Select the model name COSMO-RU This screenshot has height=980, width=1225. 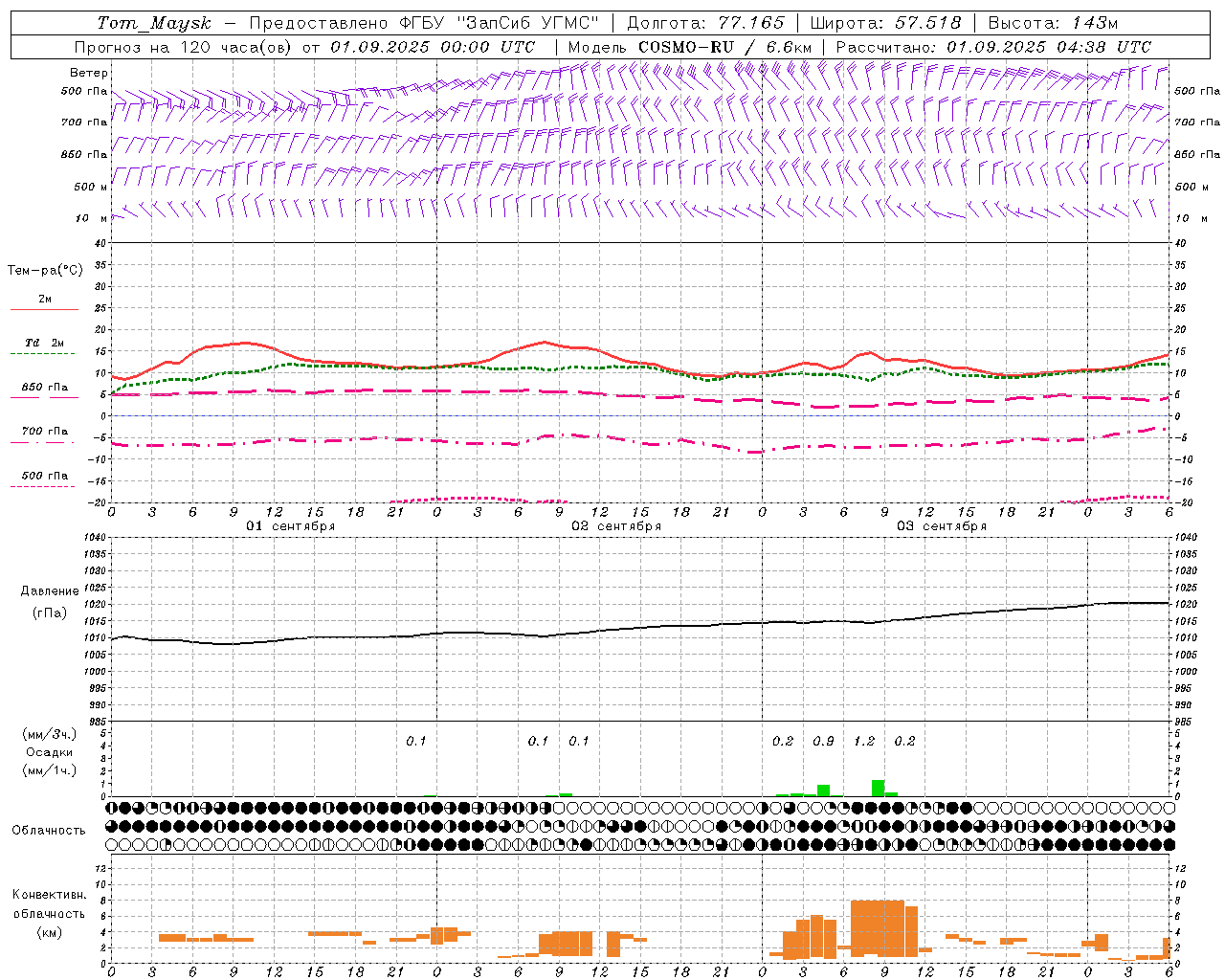(x=686, y=47)
